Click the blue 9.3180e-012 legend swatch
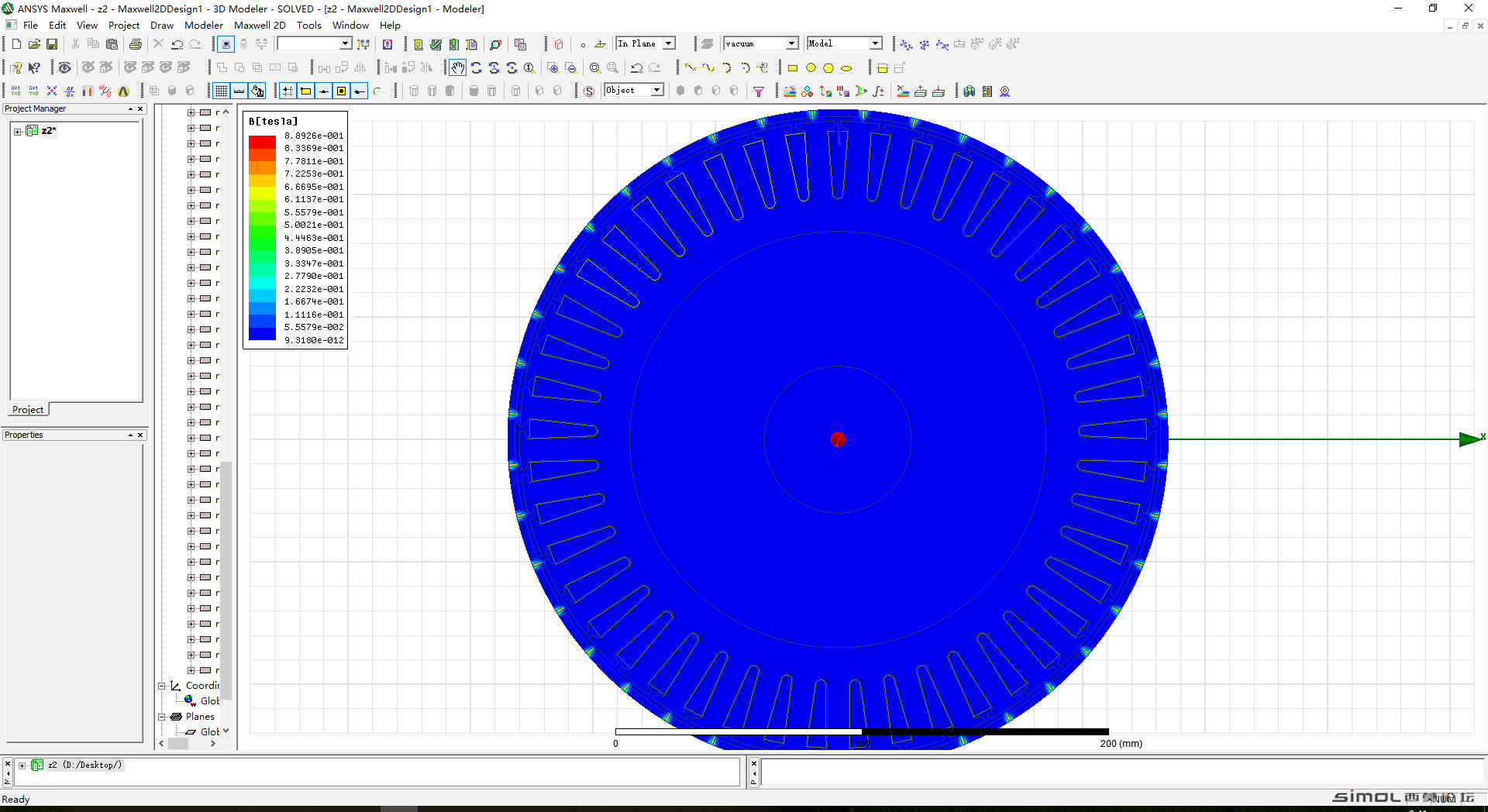 pos(262,334)
